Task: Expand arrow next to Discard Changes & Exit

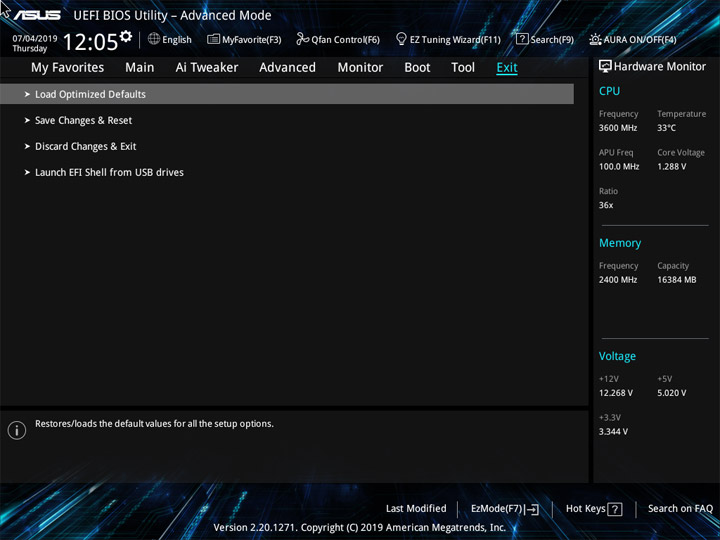Action: (x=27, y=146)
